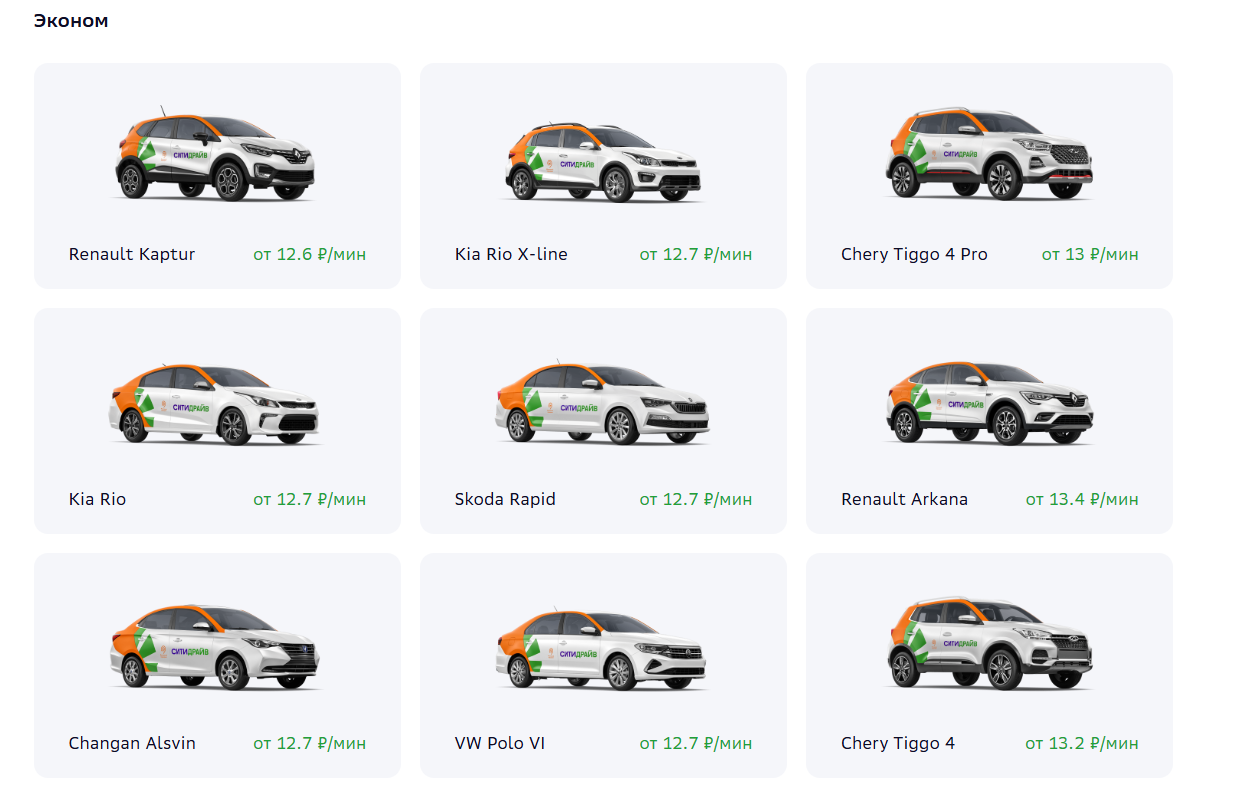Open the Skoda Rapid car picture

coord(603,402)
